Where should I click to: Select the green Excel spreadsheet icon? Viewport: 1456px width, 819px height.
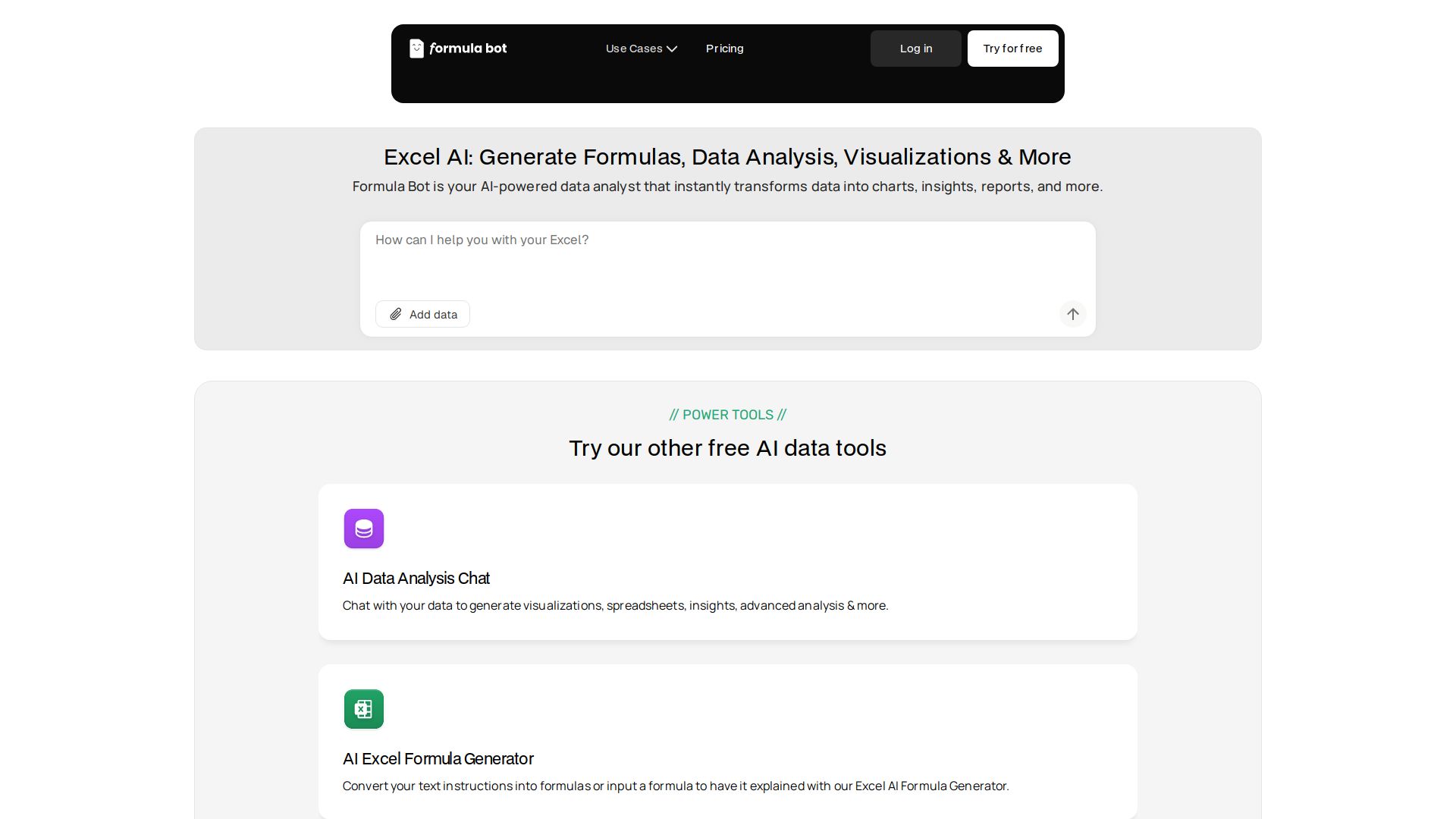pyautogui.click(x=363, y=708)
